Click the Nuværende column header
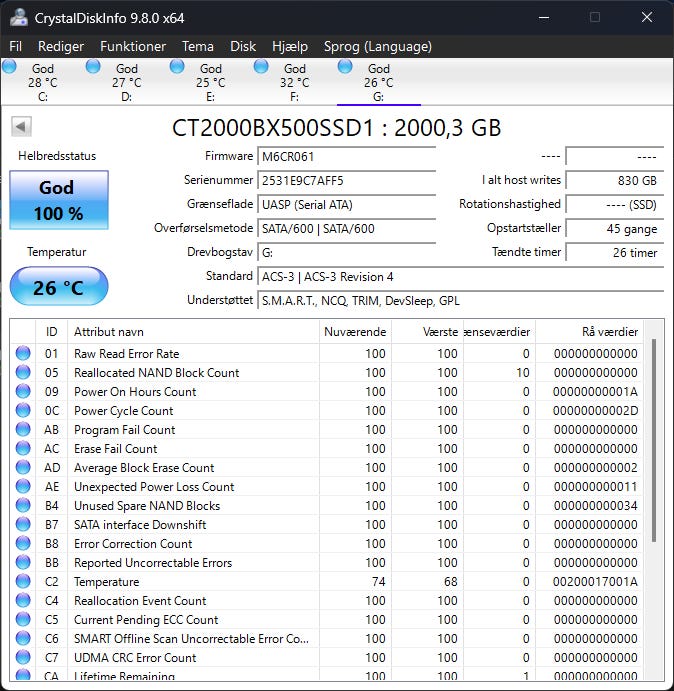 355,331
